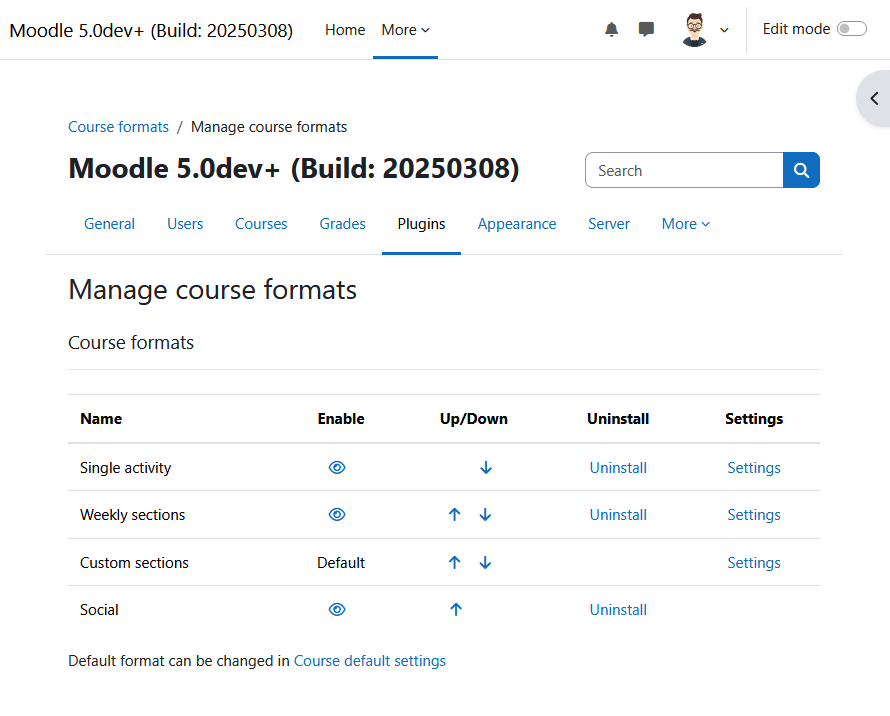
Task: Open the block drawer arrow tab
Action: 874,99
